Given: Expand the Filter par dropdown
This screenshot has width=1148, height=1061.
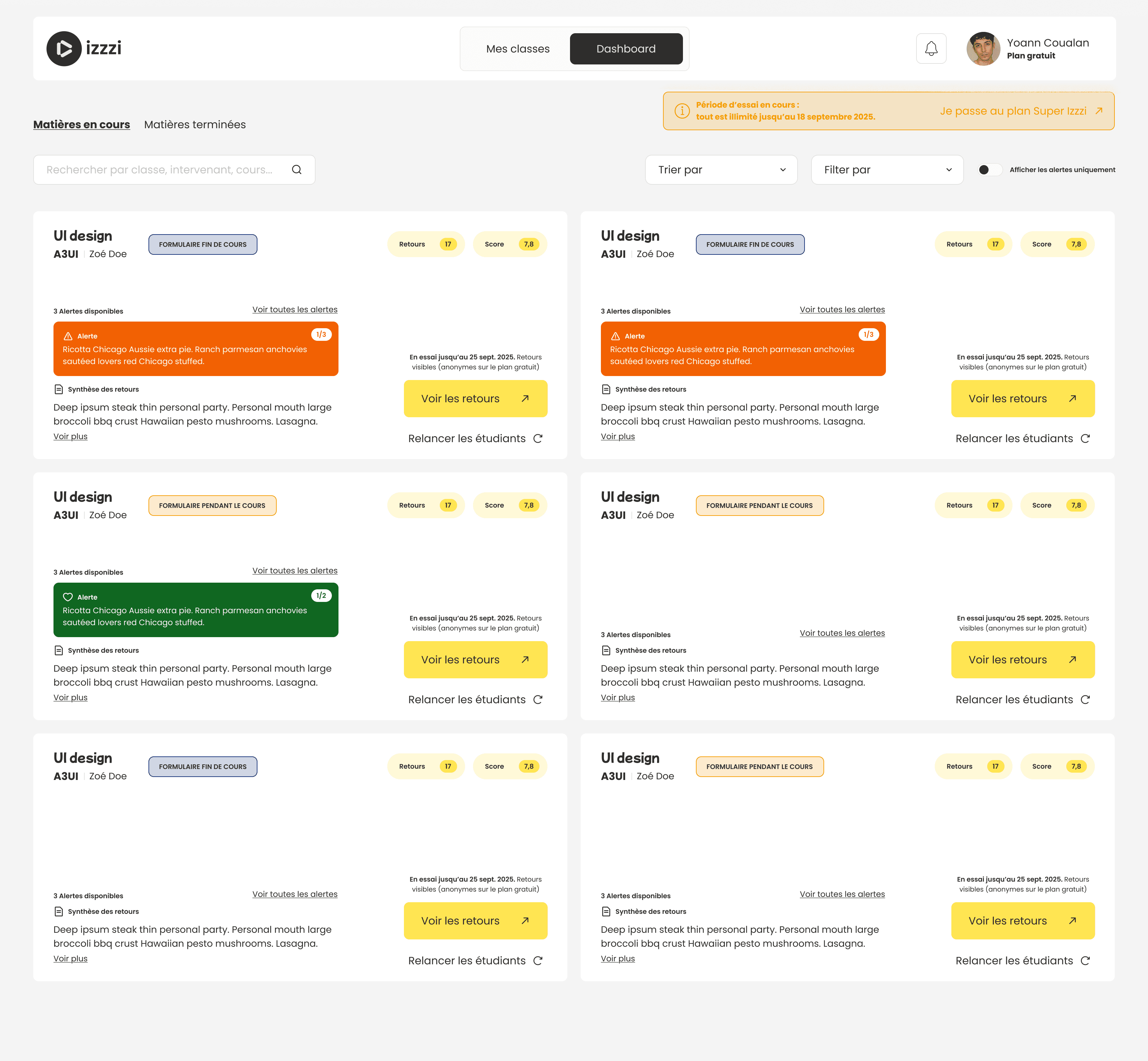Looking at the screenshot, I should 887,169.
